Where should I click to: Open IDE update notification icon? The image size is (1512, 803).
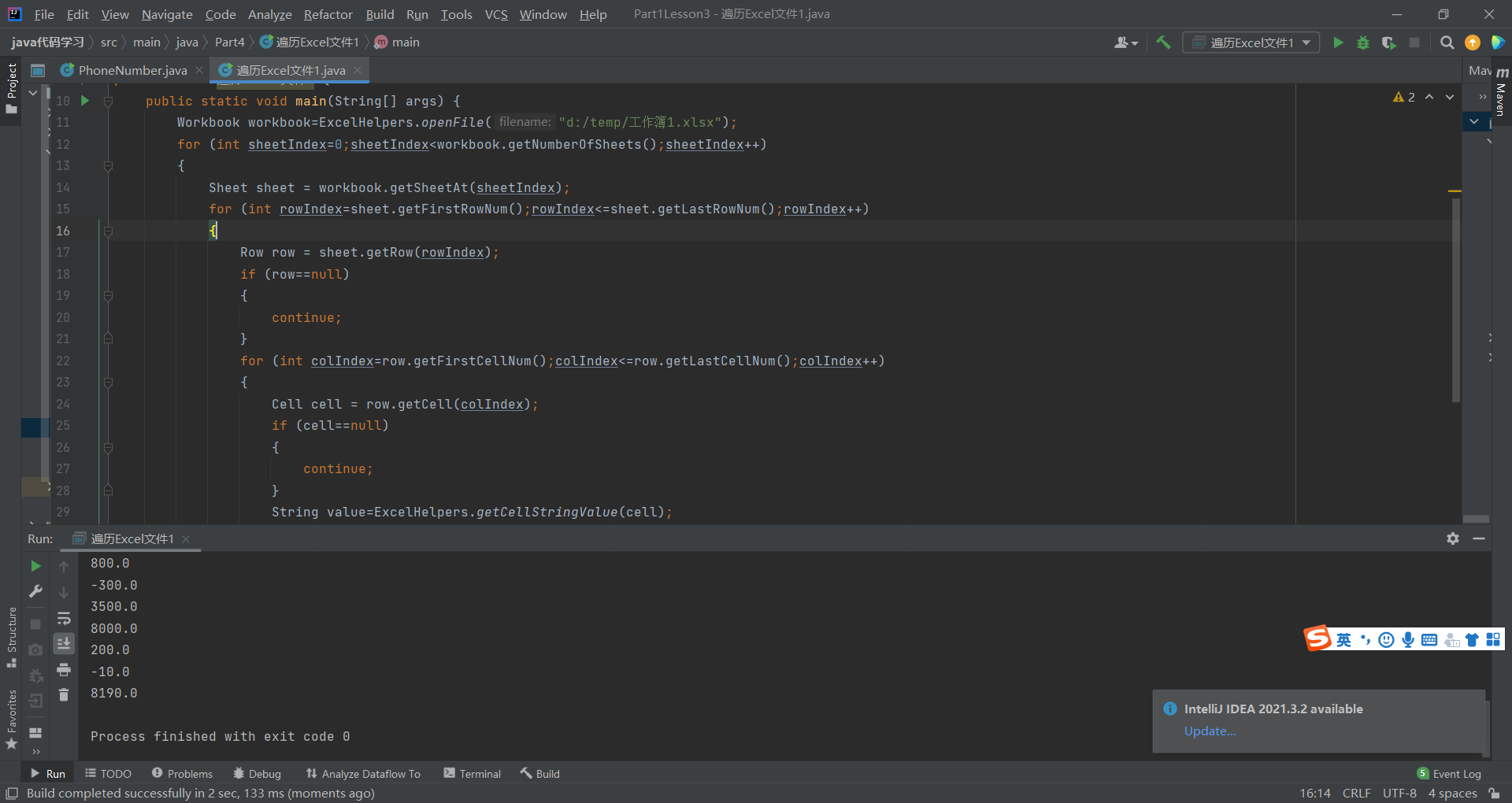tap(1473, 43)
